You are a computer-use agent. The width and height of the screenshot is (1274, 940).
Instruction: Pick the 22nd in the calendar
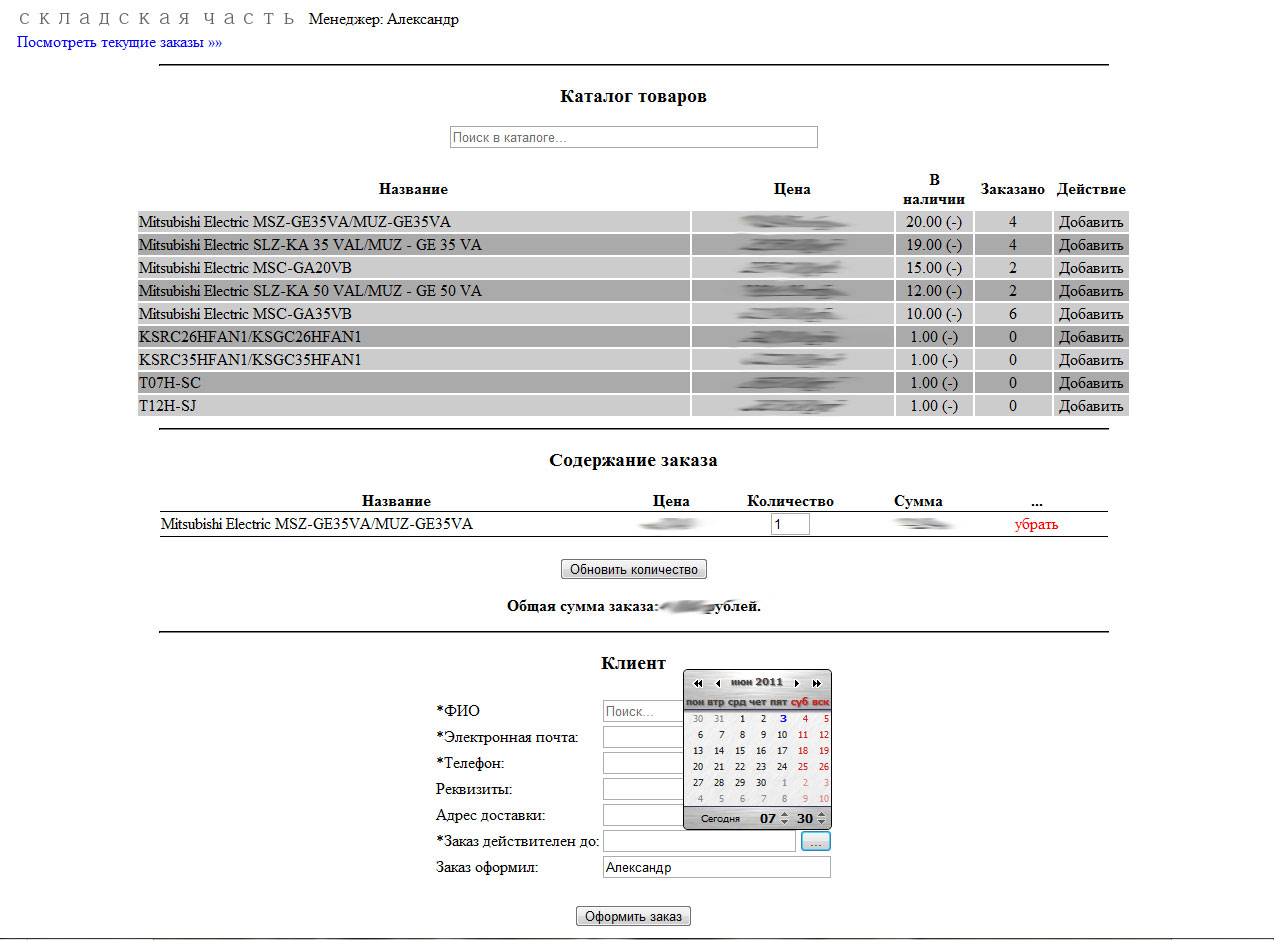tap(740, 766)
